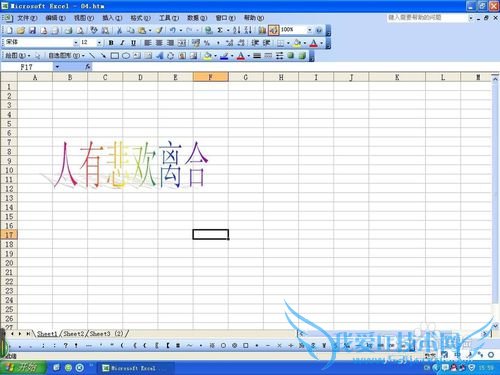The height and width of the screenshot is (375, 500).
Task: Click the 3-D Style icon
Action: (x=302, y=56)
